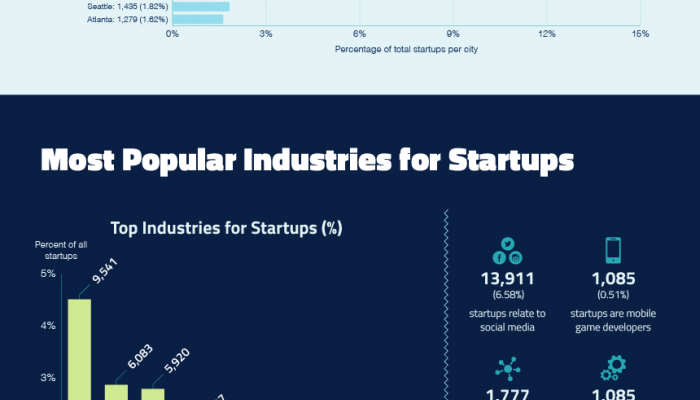Image resolution: width=700 pixels, height=400 pixels.
Task: Click the Facebook icon in social cluster
Action: click(499, 258)
